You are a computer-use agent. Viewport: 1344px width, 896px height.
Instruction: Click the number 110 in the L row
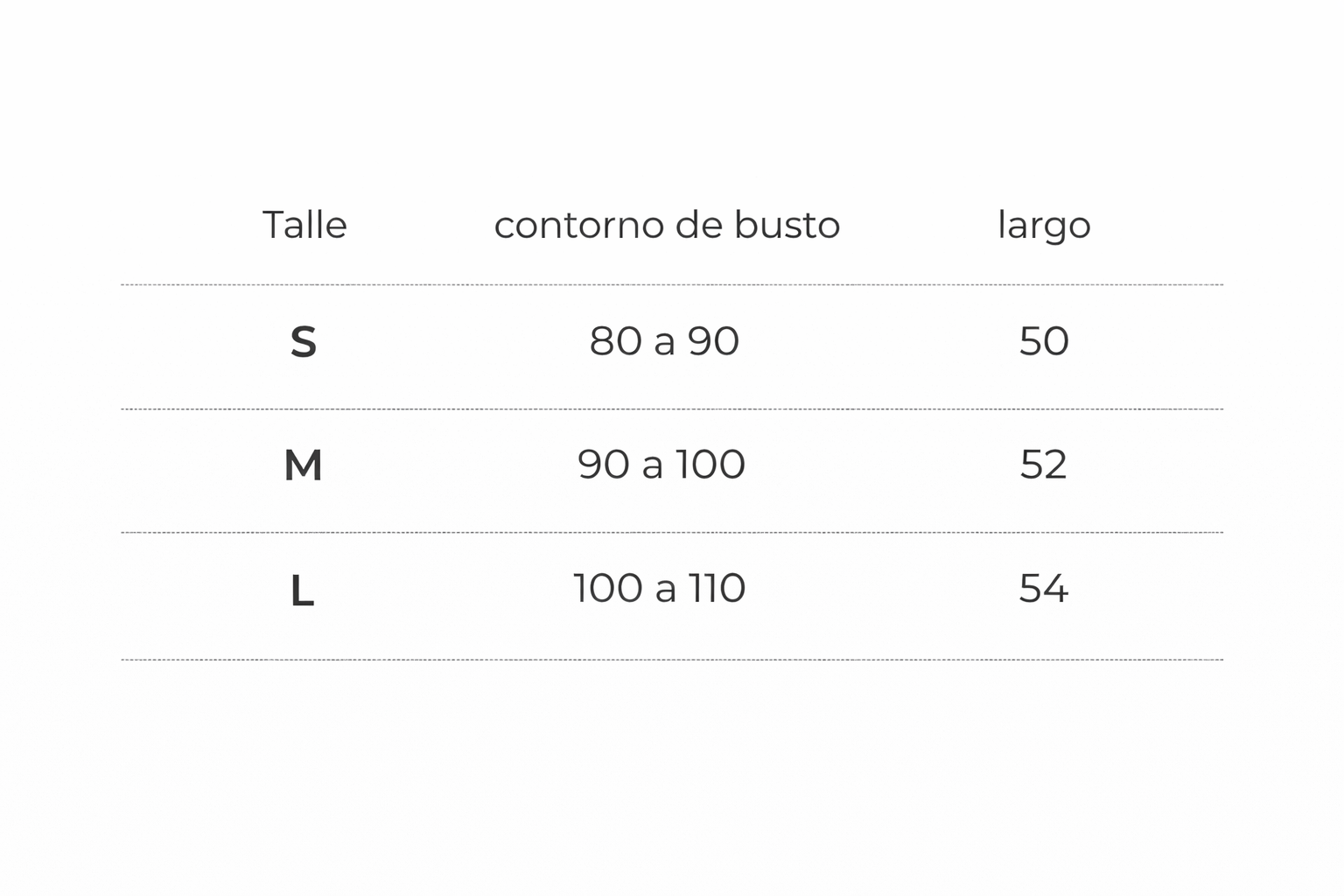(717, 588)
